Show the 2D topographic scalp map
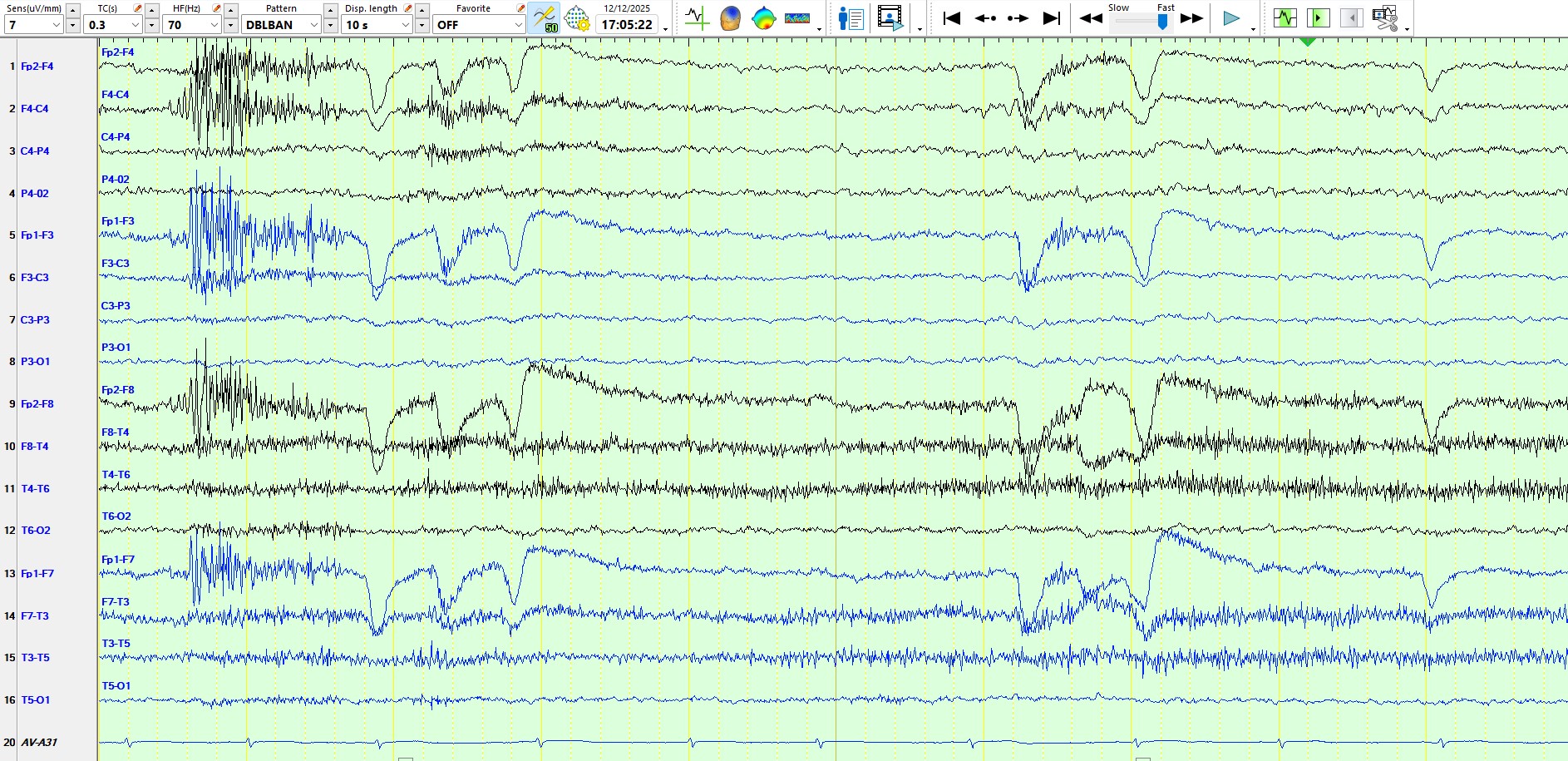Viewport: 1568px width, 761px height. point(763,17)
